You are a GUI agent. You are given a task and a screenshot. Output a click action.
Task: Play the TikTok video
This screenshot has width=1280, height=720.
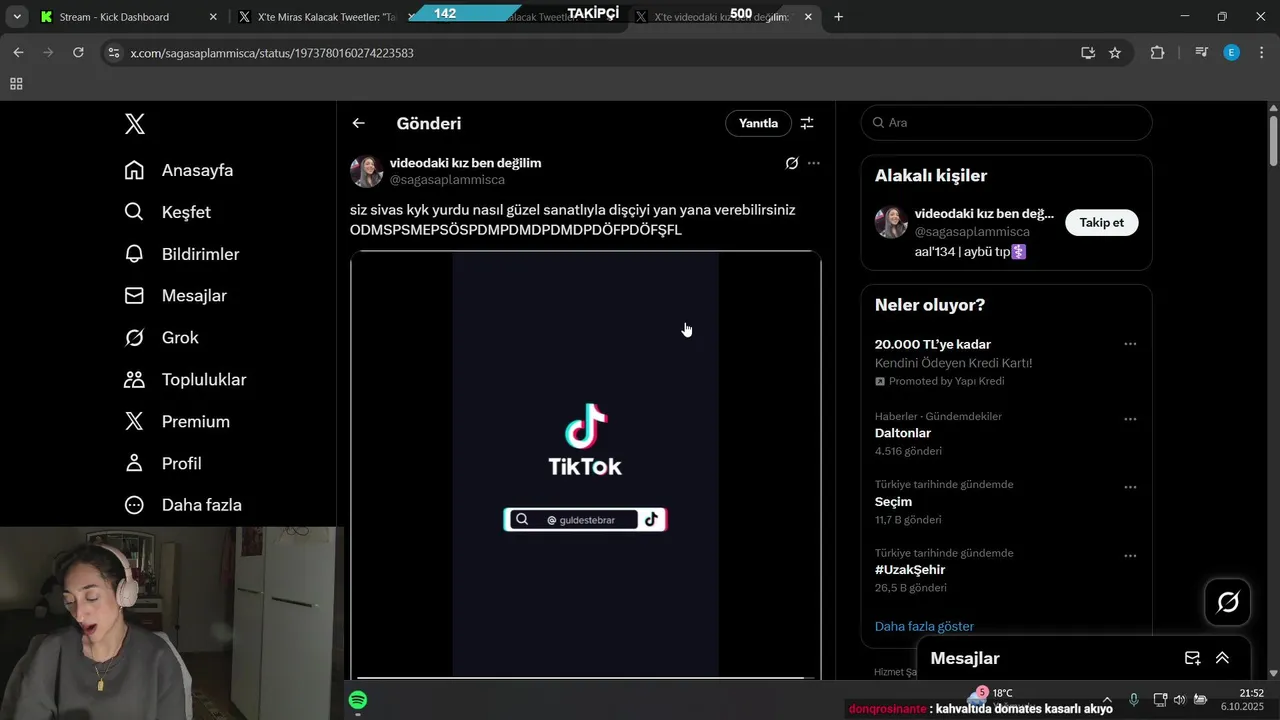point(585,465)
